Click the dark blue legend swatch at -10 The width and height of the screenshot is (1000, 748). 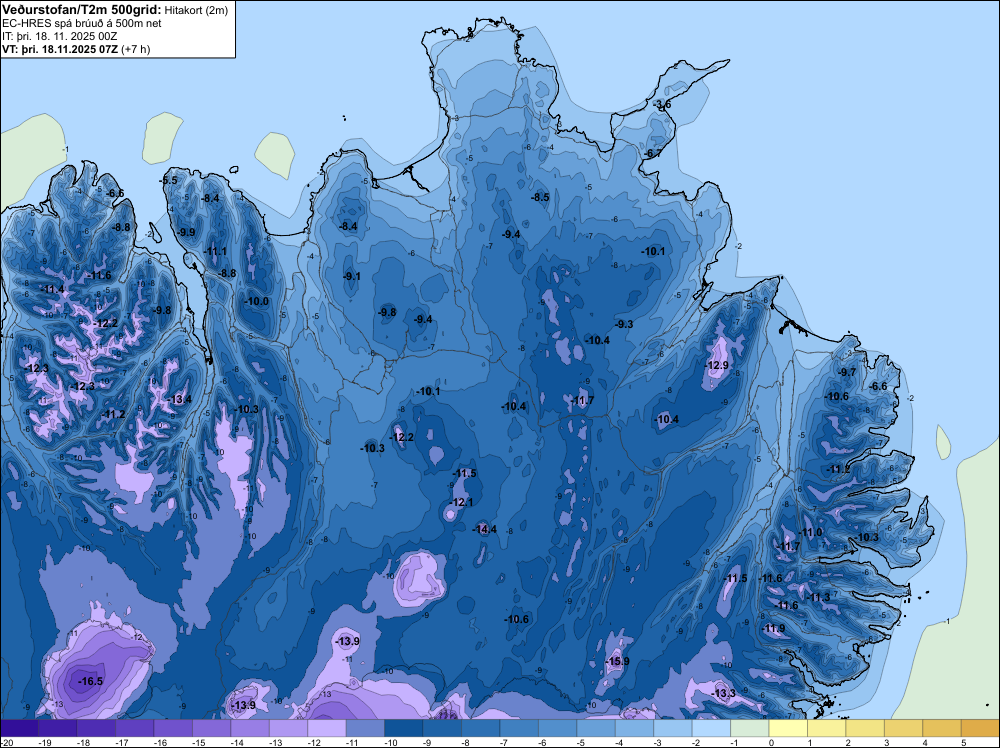click(x=404, y=728)
